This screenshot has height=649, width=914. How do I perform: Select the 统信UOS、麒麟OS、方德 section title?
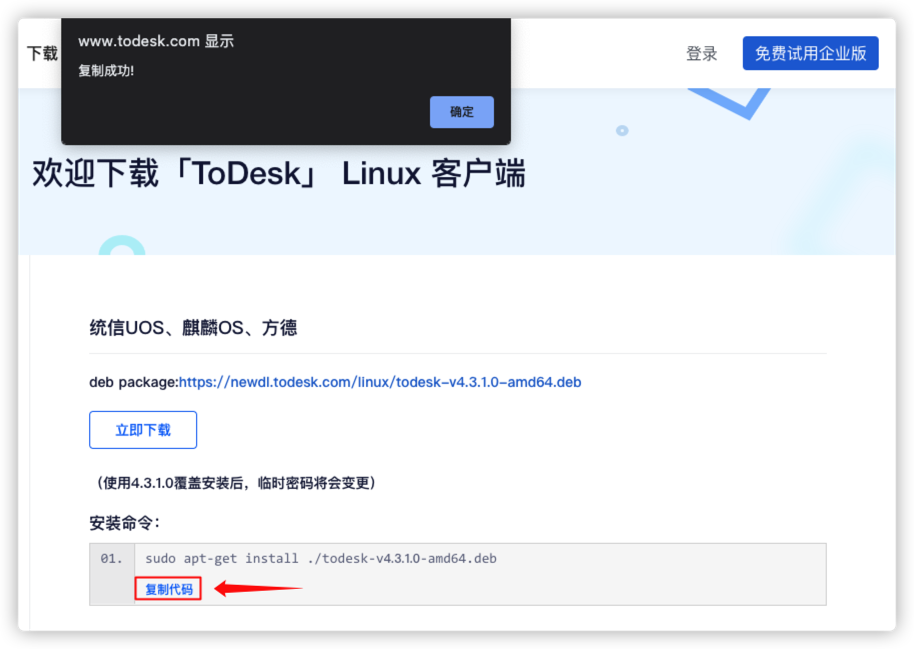pos(193,328)
